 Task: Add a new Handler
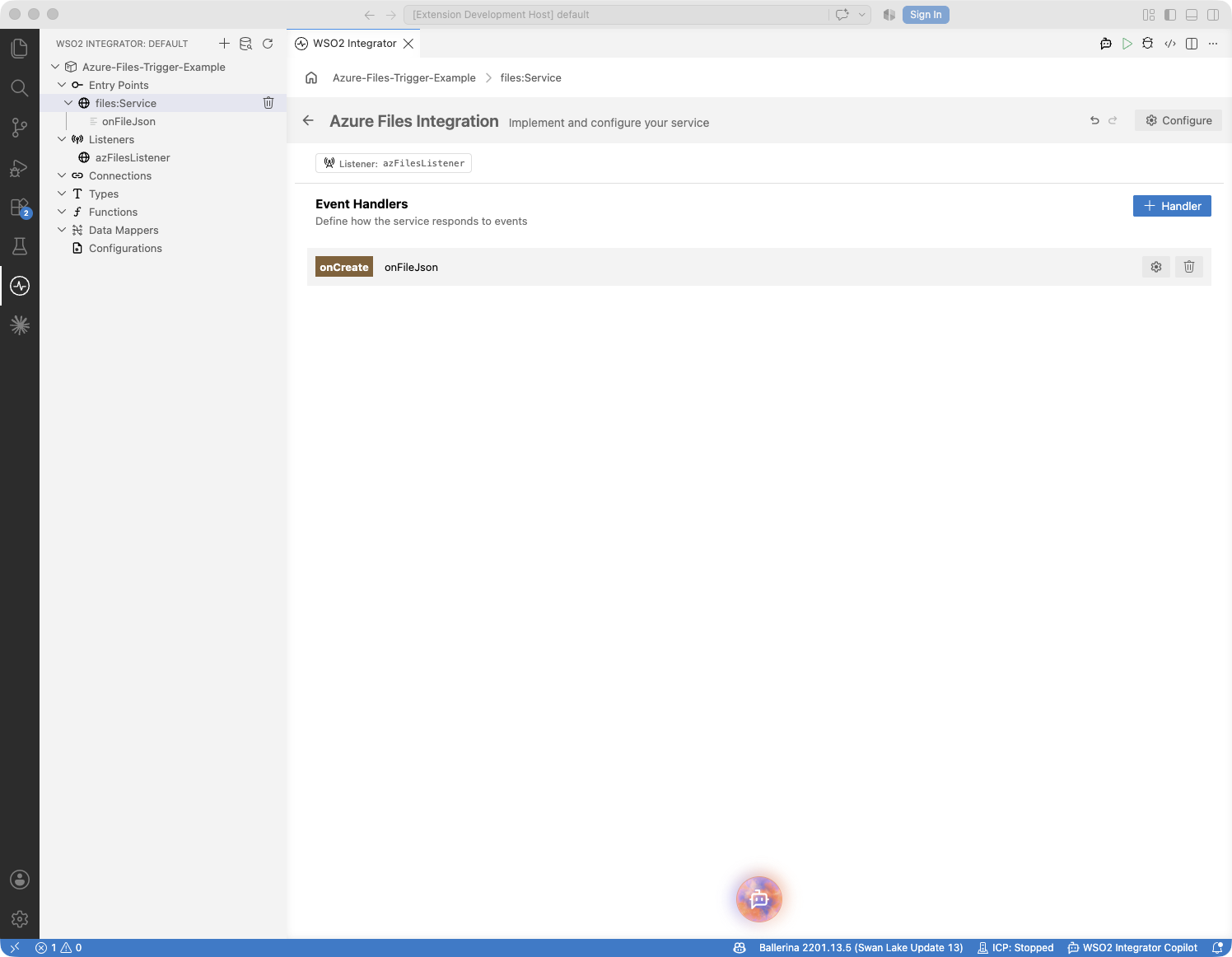(x=1172, y=206)
